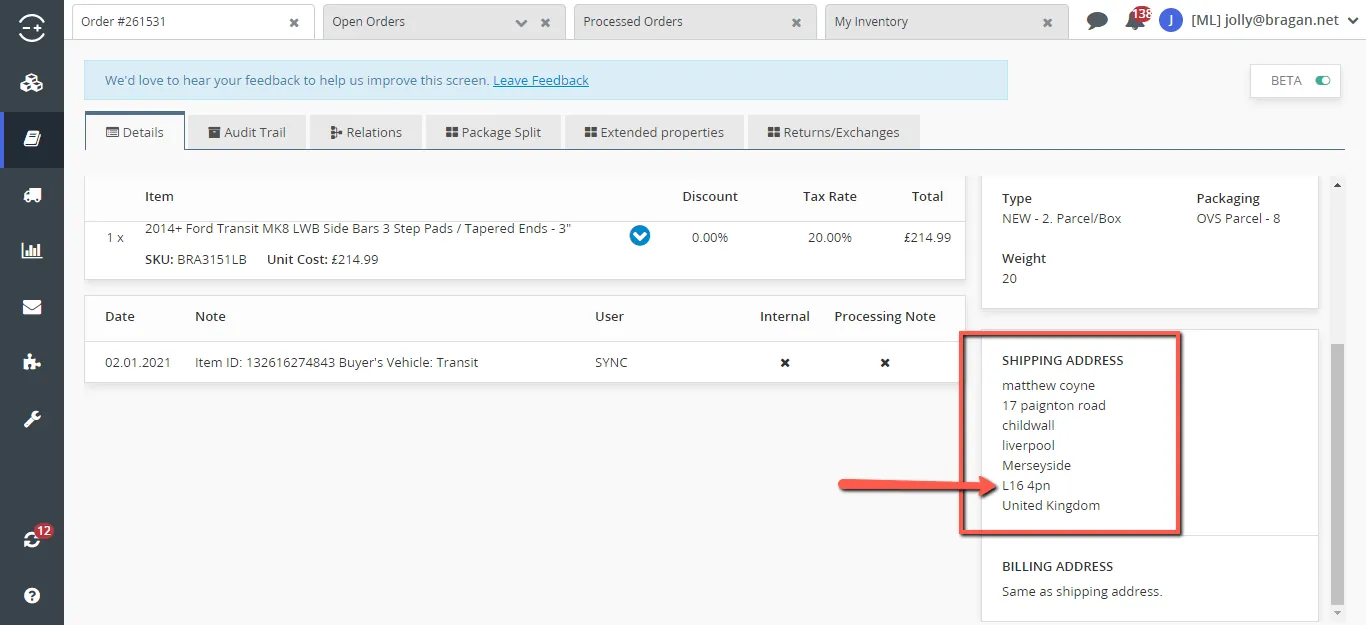
Task: Click the Leave Feedback link
Action: 541,80
